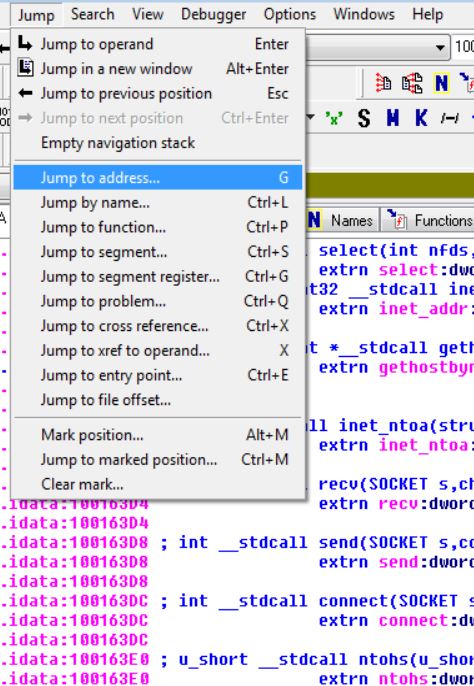Screen dimensions: 474x686
Task: Open the toolbar combo box dropdown arrow
Action: pos(440,47)
